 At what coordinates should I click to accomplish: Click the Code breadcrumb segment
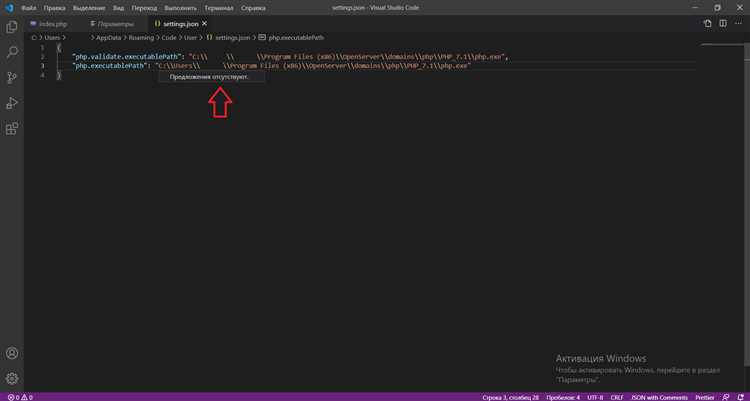click(x=169, y=37)
